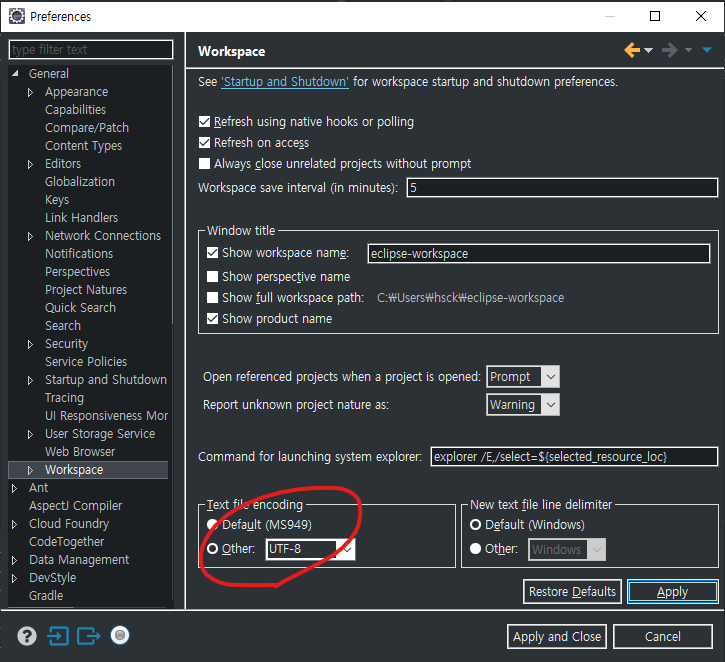Expand the Ant tree node
The height and width of the screenshot is (662, 725).
(14, 488)
